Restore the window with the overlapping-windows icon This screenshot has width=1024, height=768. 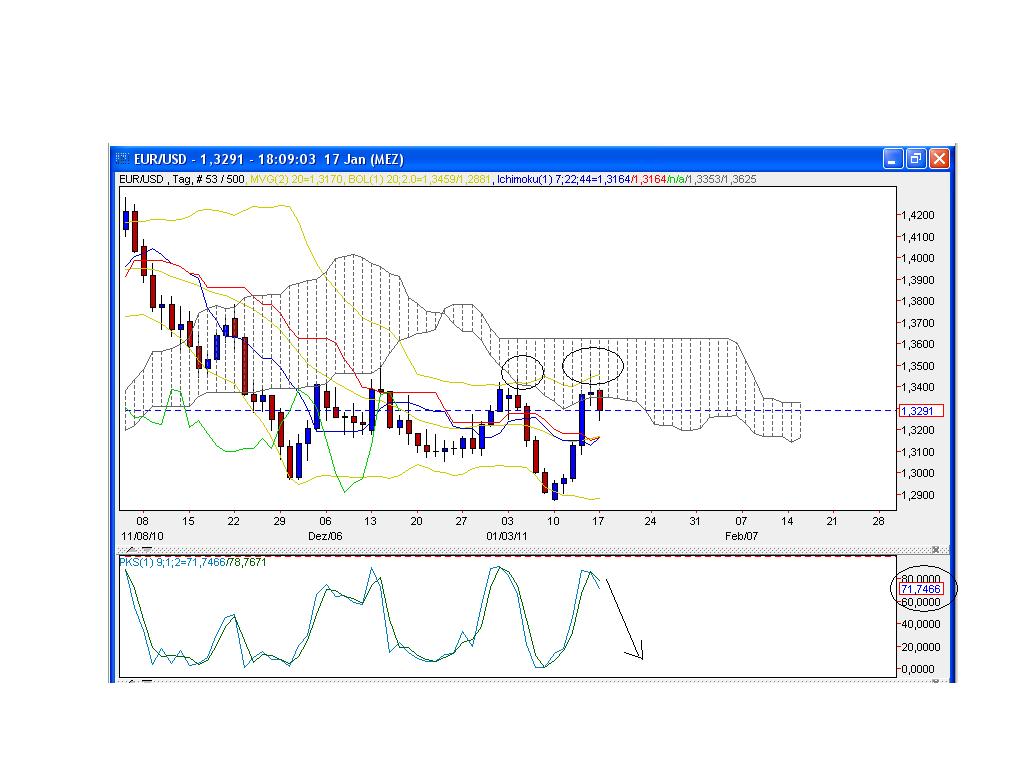[x=915, y=158]
